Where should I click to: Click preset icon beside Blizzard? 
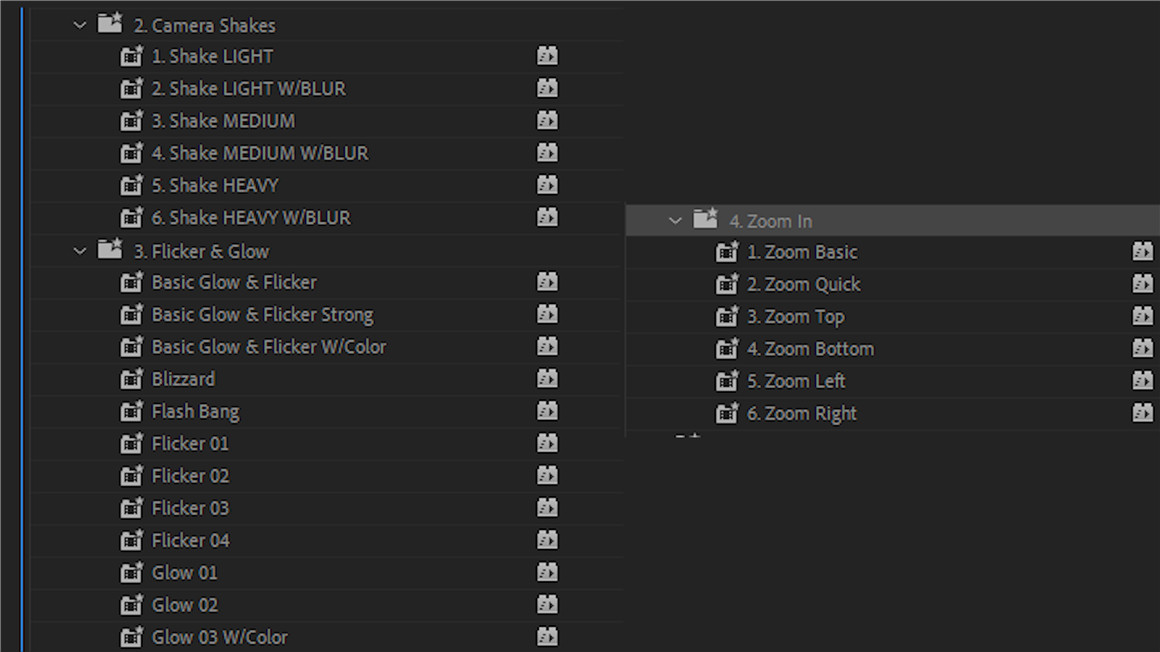click(131, 379)
